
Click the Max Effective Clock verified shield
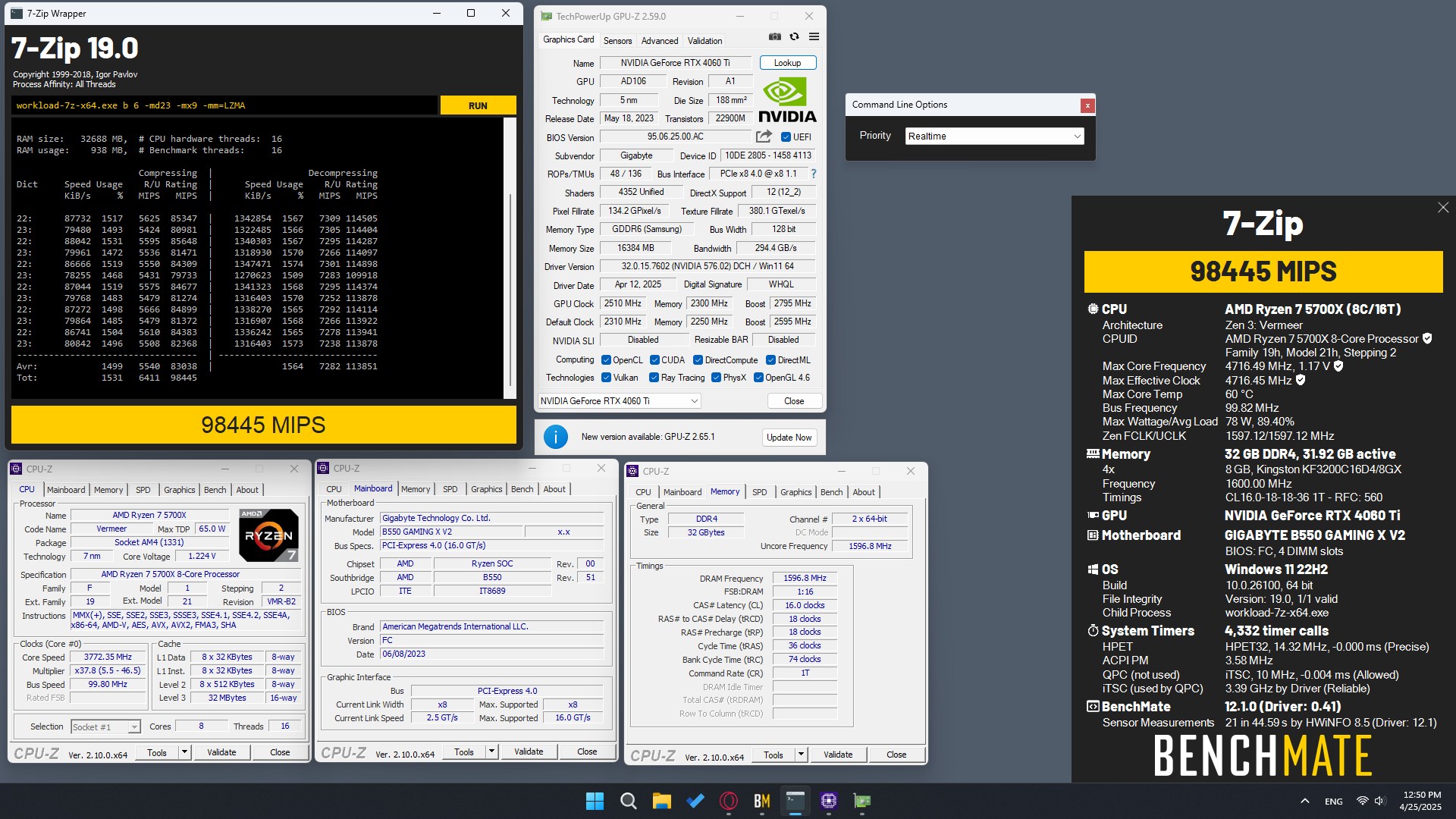pos(1301,380)
